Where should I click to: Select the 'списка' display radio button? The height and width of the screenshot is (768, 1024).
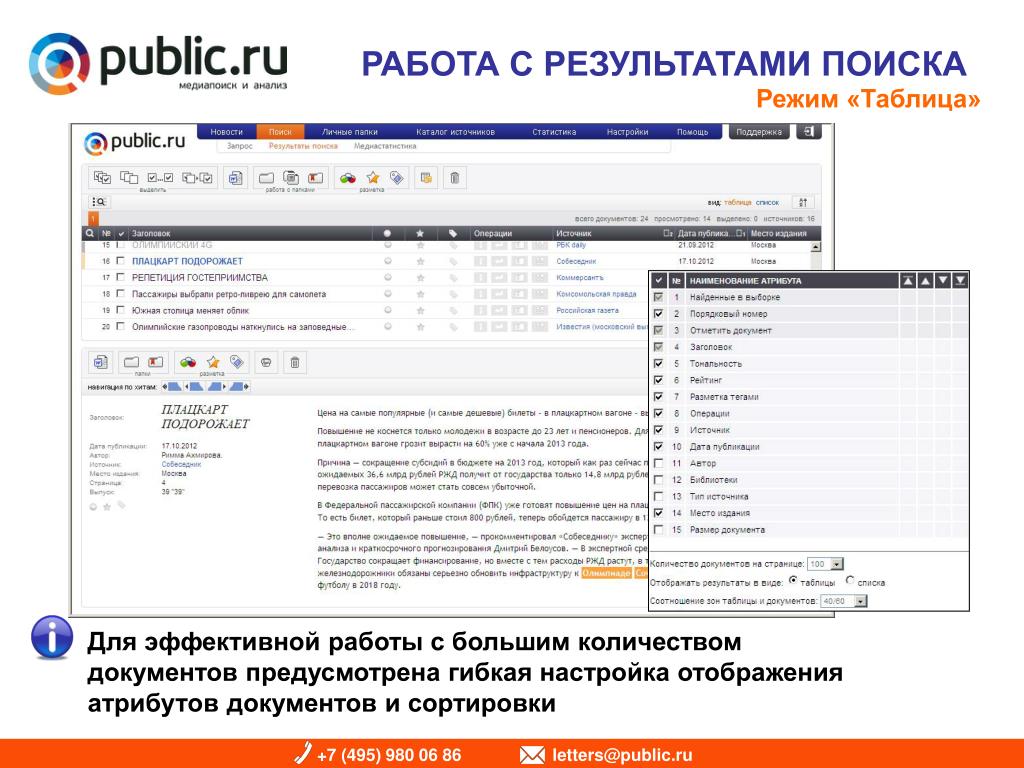tap(850, 580)
